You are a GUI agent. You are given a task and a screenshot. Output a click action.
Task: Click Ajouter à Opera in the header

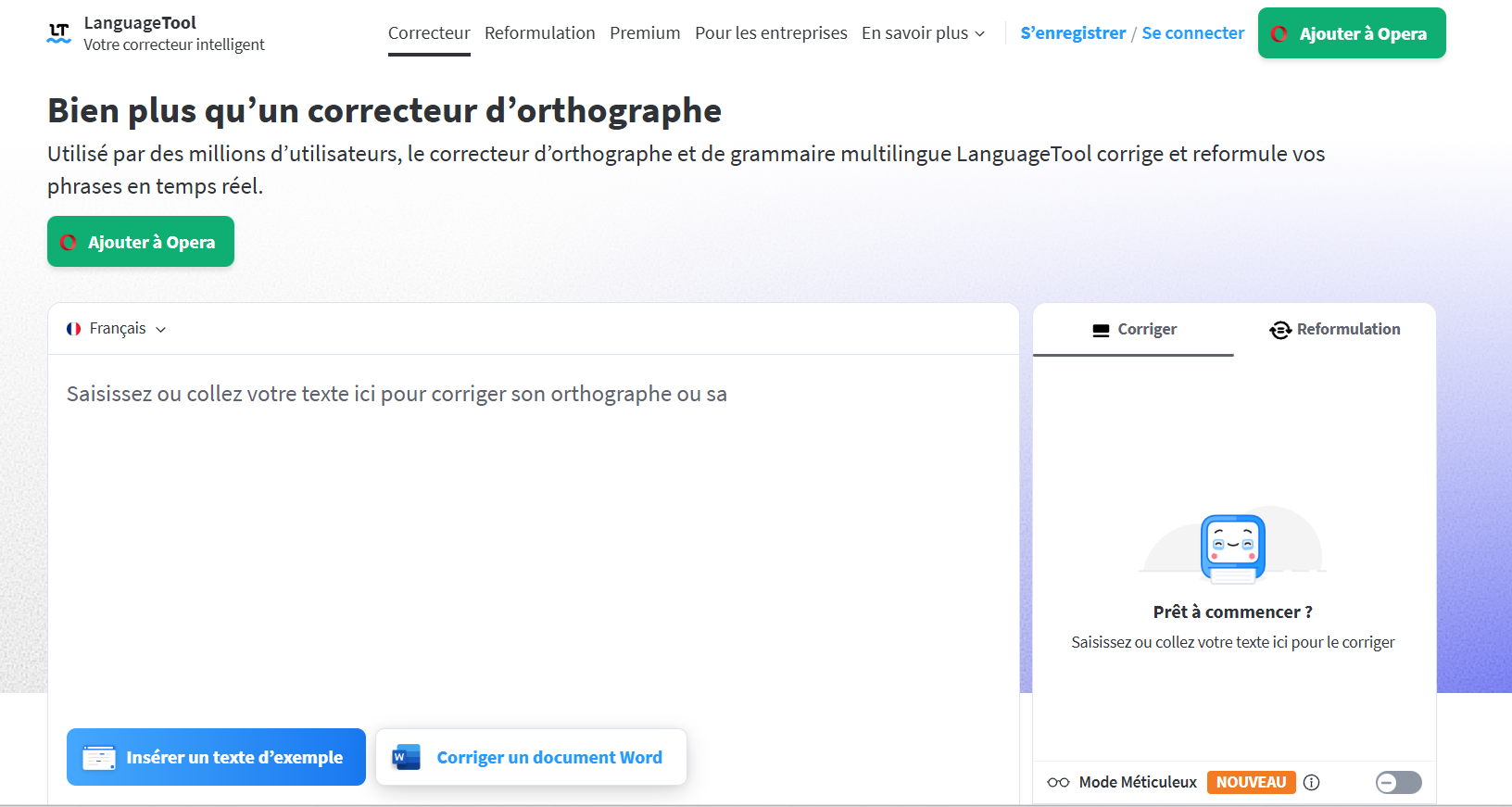point(1352,33)
